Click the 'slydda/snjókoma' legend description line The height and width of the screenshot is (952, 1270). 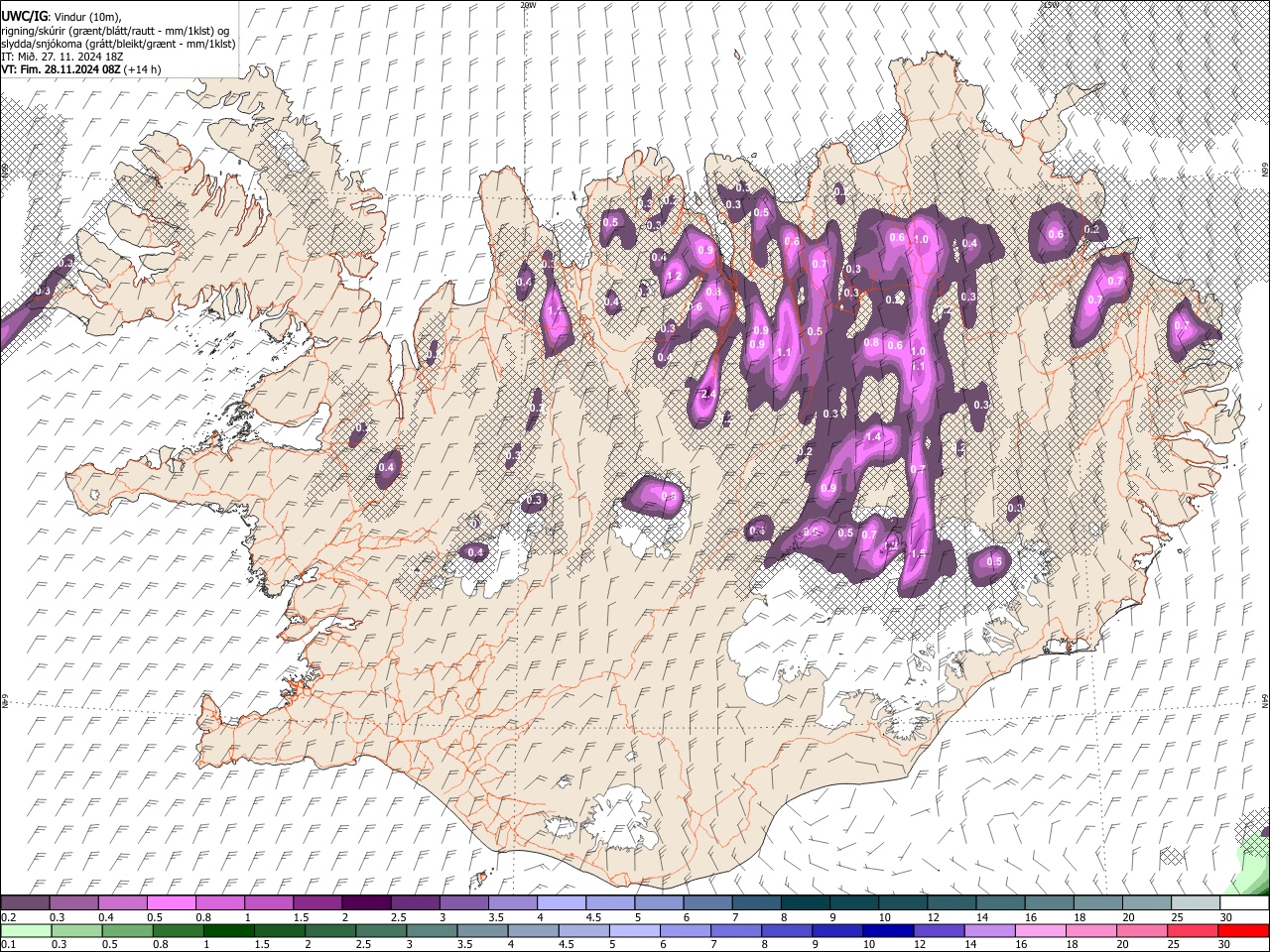click(118, 44)
